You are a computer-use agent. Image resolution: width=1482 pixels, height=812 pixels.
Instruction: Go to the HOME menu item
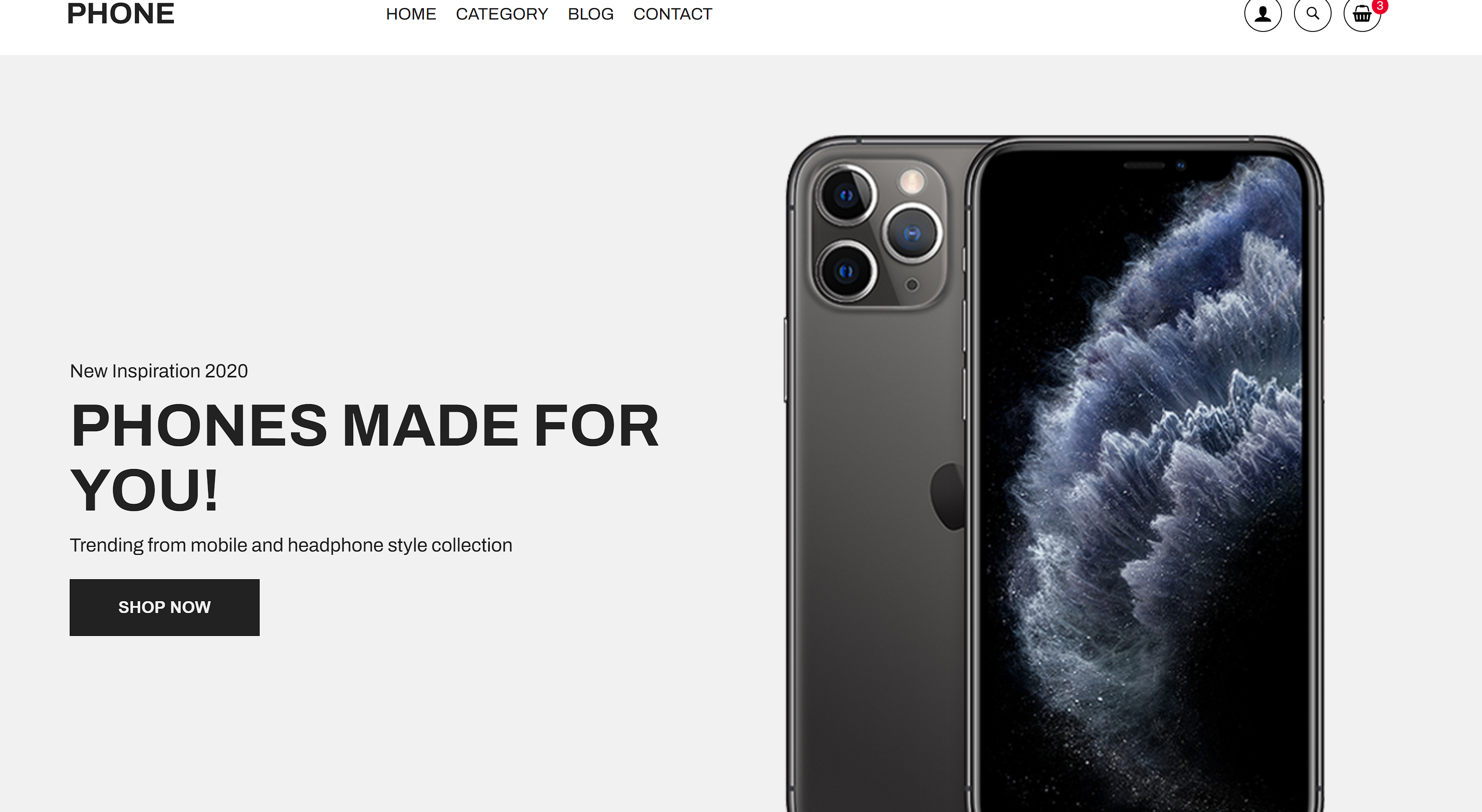point(411,14)
